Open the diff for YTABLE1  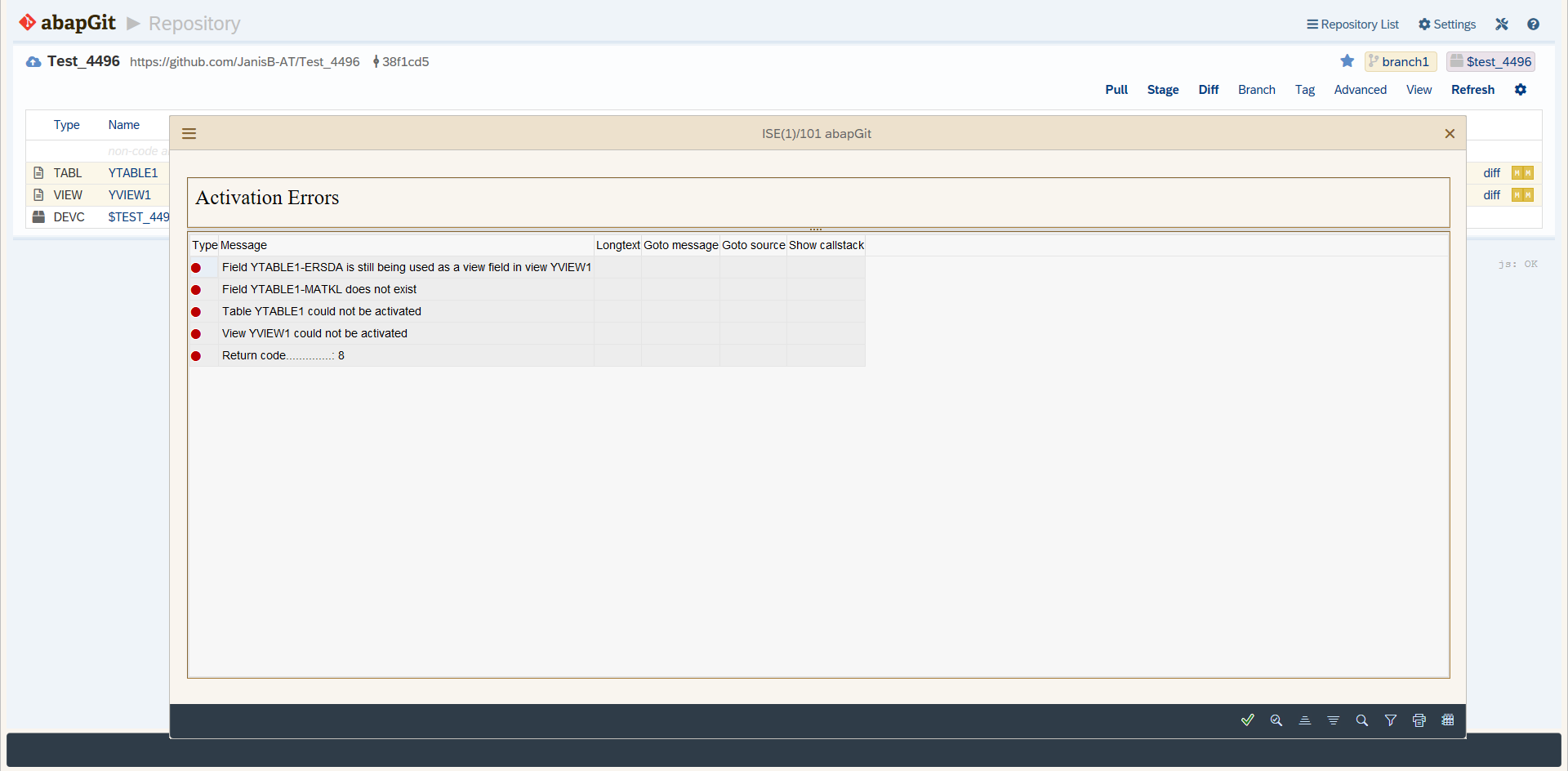1491,172
